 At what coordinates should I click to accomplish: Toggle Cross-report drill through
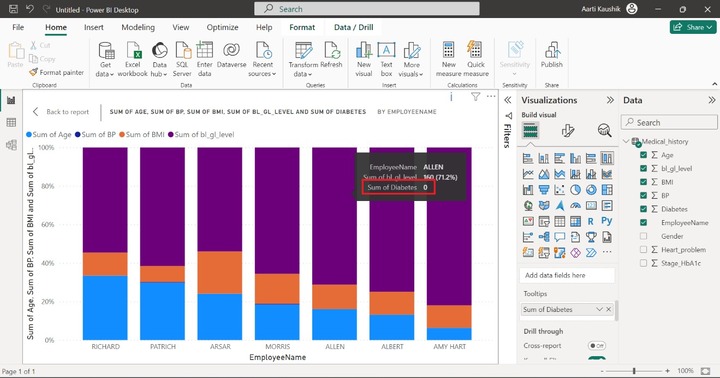coord(597,345)
